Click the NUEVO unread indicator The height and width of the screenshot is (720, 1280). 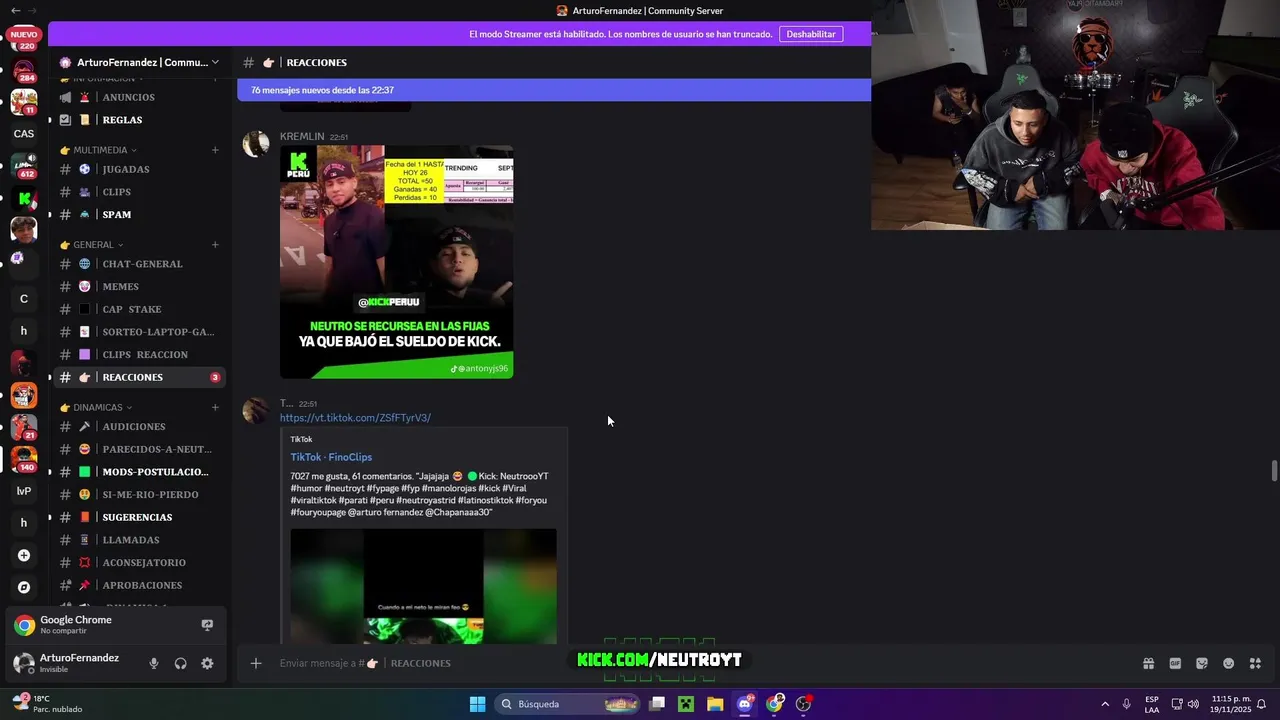[x=24, y=34]
